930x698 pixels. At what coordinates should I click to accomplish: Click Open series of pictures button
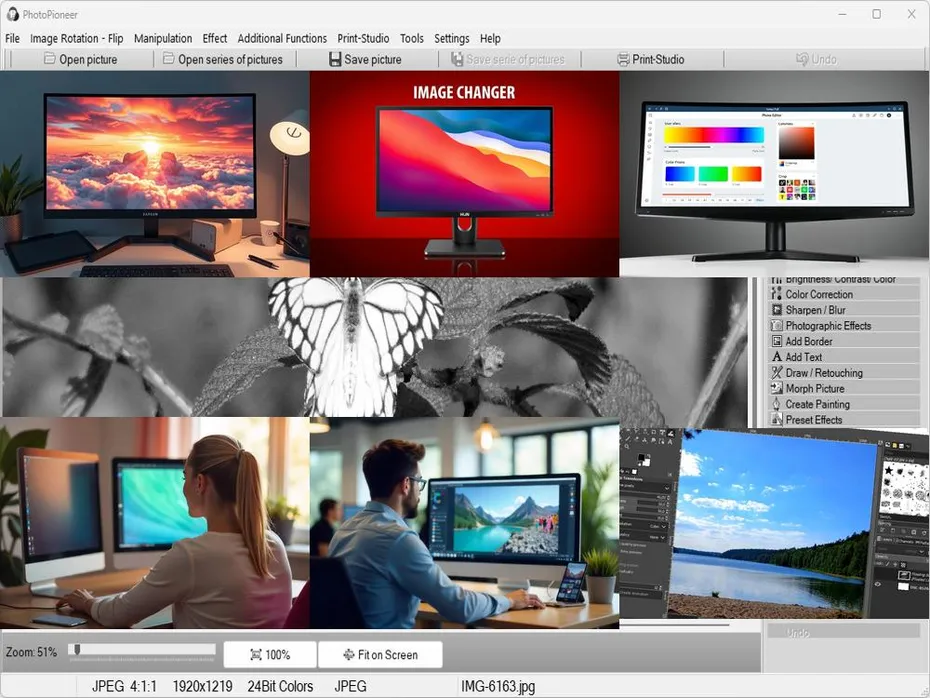(223, 60)
